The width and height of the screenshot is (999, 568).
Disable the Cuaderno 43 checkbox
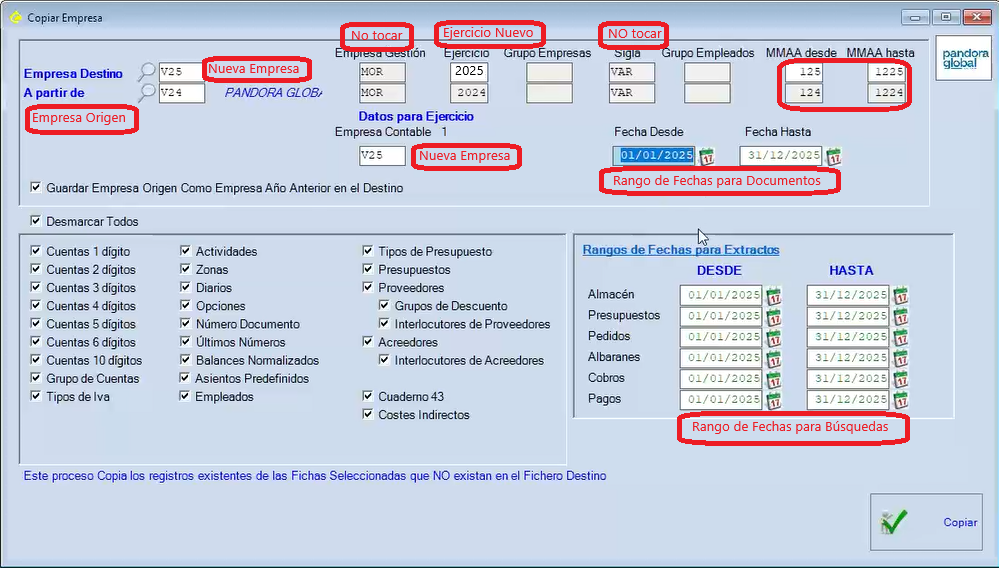tap(369, 397)
